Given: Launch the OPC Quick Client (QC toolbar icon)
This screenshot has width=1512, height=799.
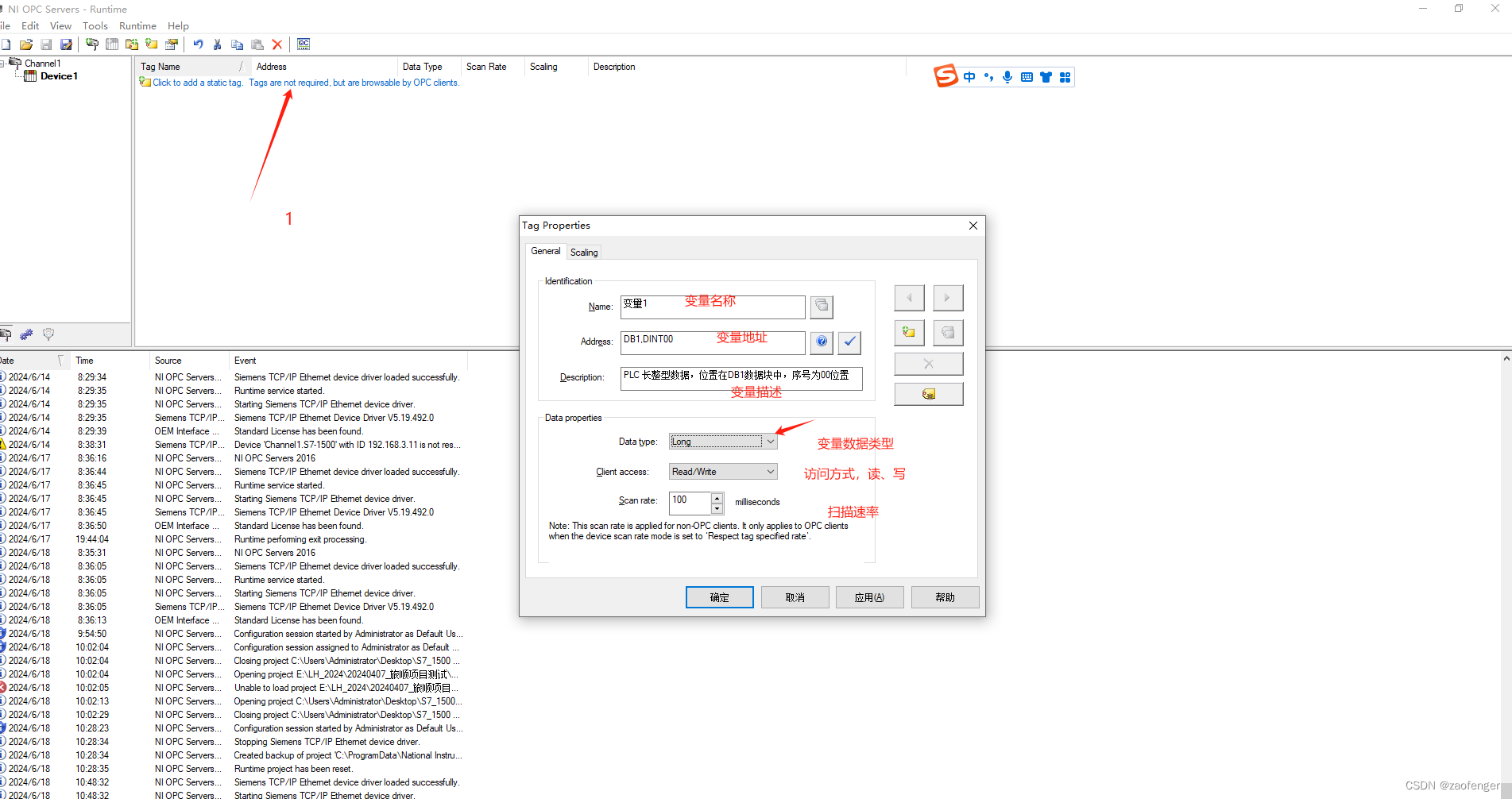Looking at the screenshot, I should (x=303, y=44).
